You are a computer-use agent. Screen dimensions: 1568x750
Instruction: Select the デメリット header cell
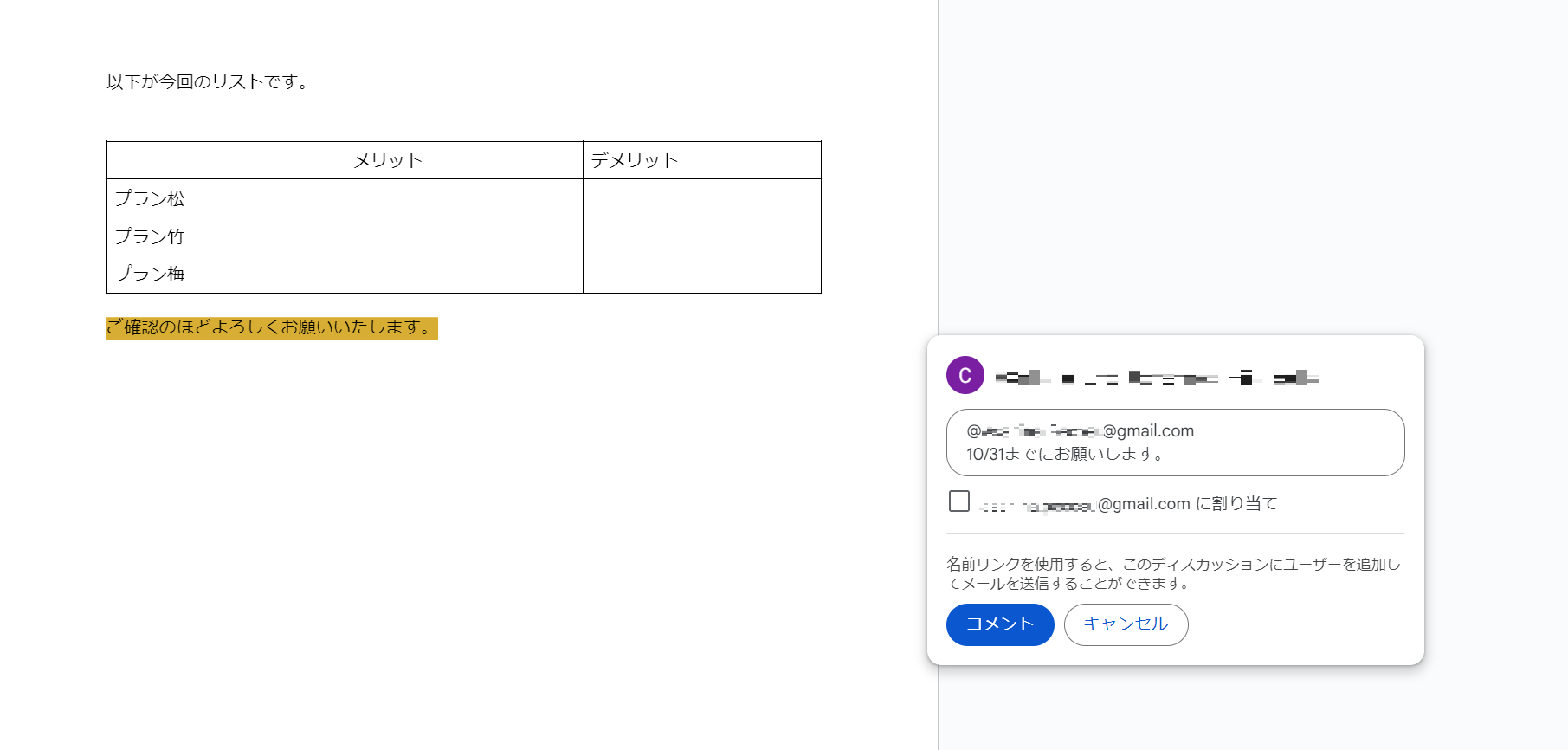(x=701, y=160)
